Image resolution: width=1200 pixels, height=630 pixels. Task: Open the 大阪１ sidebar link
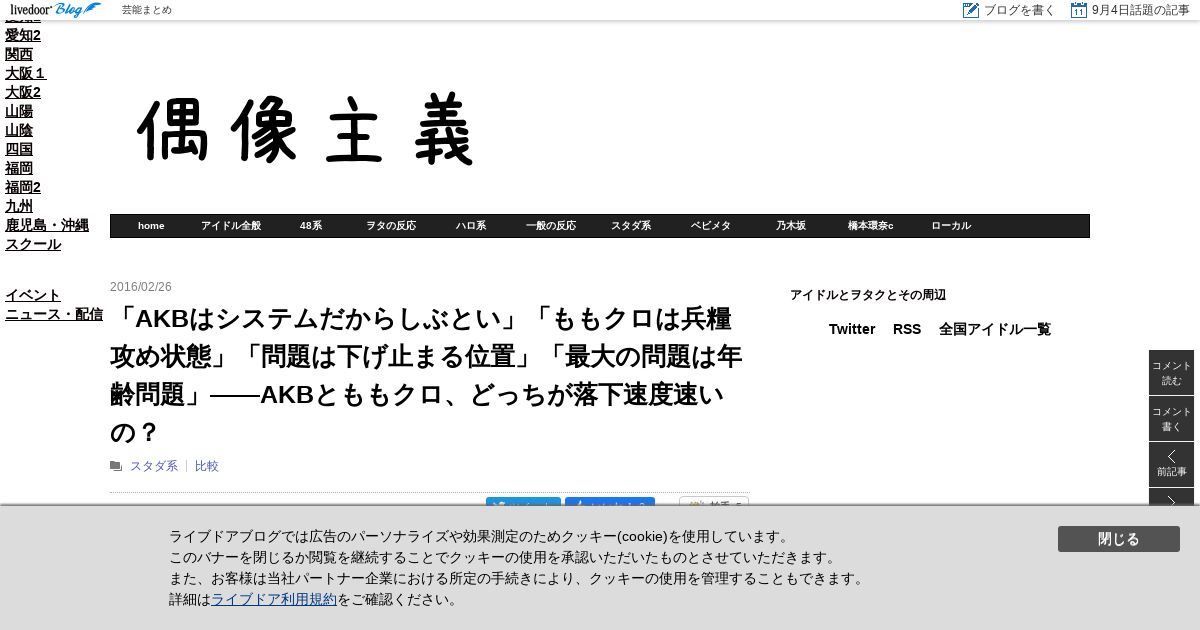[x=26, y=73]
